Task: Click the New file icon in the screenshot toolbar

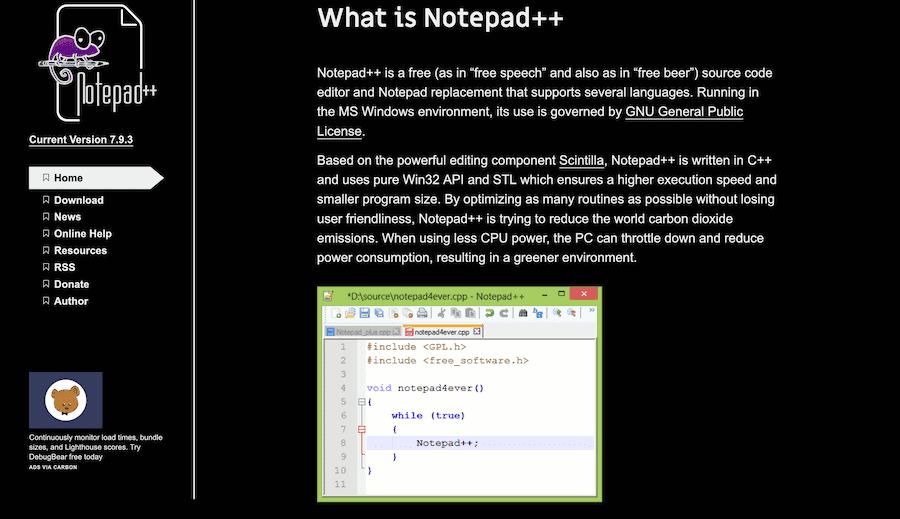Action: pyautogui.click(x=336, y=313)
